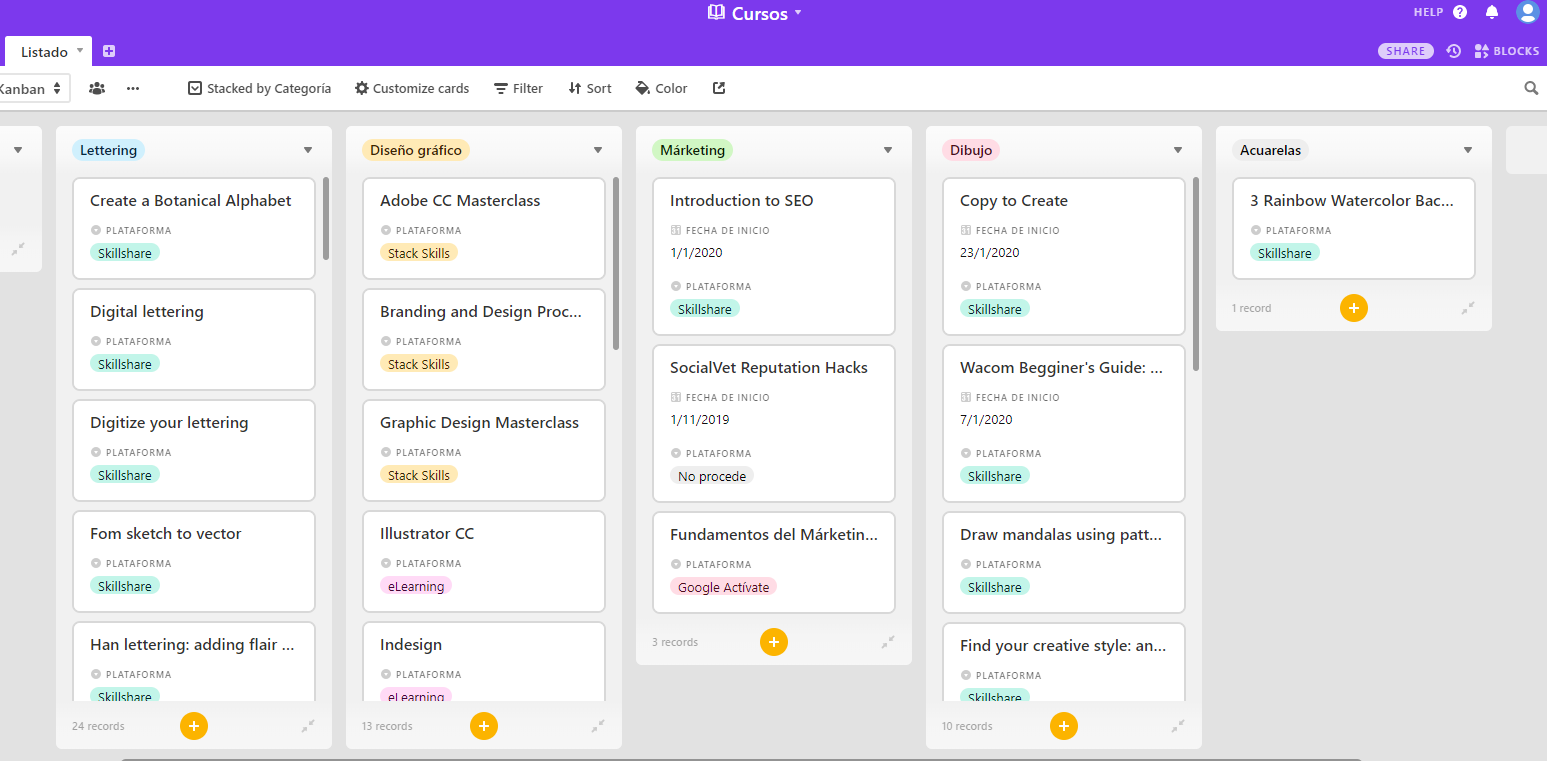Add a record to Diseño gráfico stack
1547x761 pixels.
coord(484,726)
